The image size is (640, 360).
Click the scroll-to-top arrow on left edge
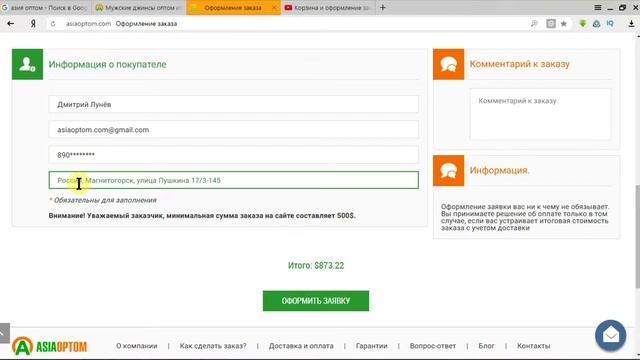click(4, 333)
